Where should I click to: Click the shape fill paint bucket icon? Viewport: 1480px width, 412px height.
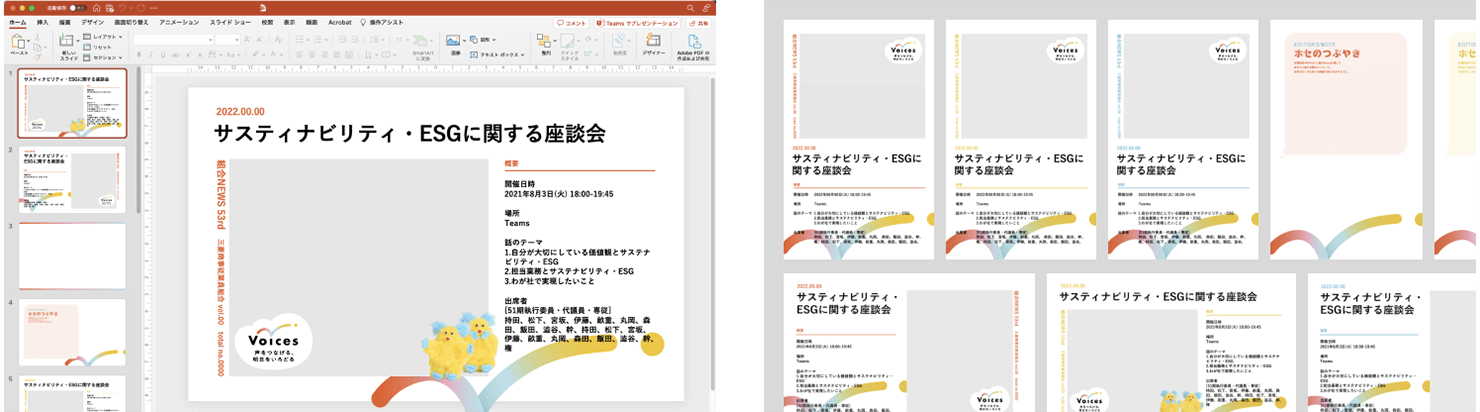(588, 39)
